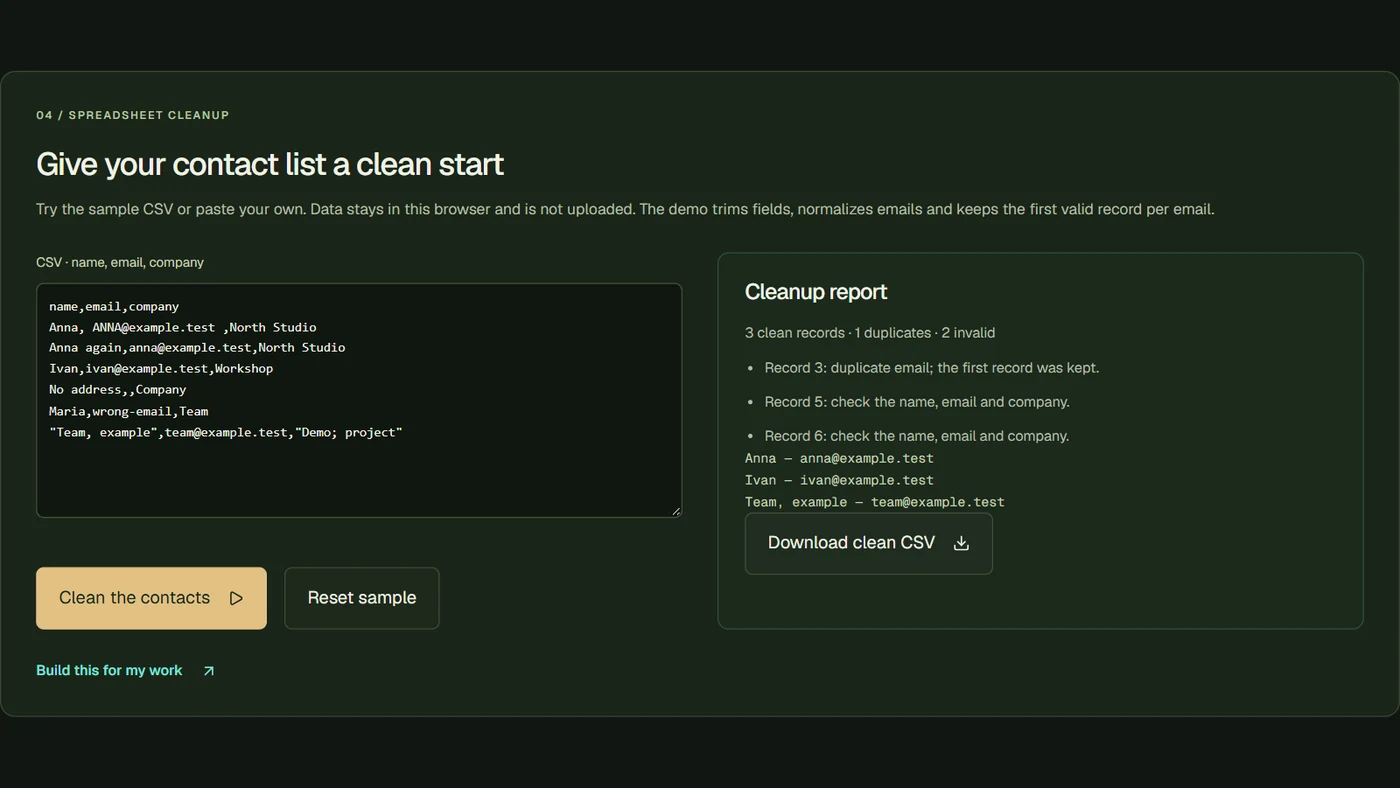The height and width of the screenshot is (788, 1400).
Task: Click the Reset sample button
Action: point(362,598)
